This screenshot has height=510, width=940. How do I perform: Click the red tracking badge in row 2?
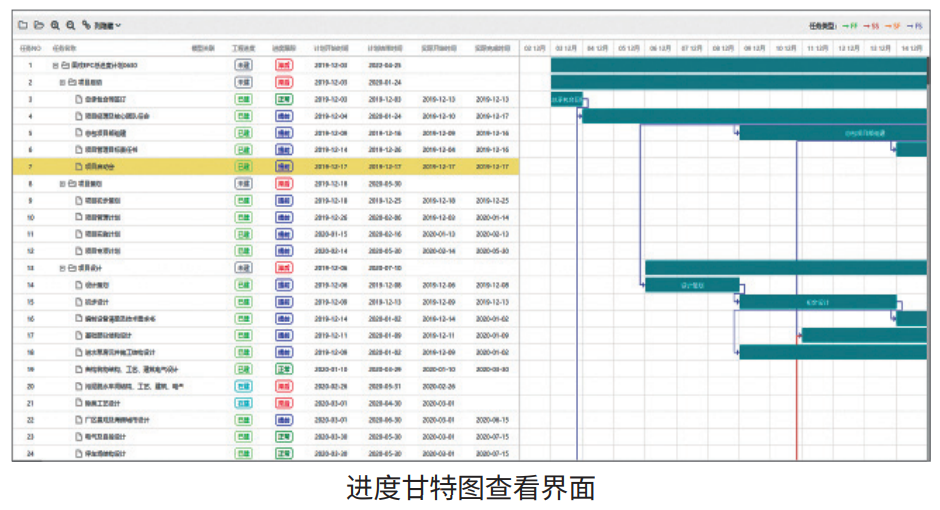click(x=284, y=82)
